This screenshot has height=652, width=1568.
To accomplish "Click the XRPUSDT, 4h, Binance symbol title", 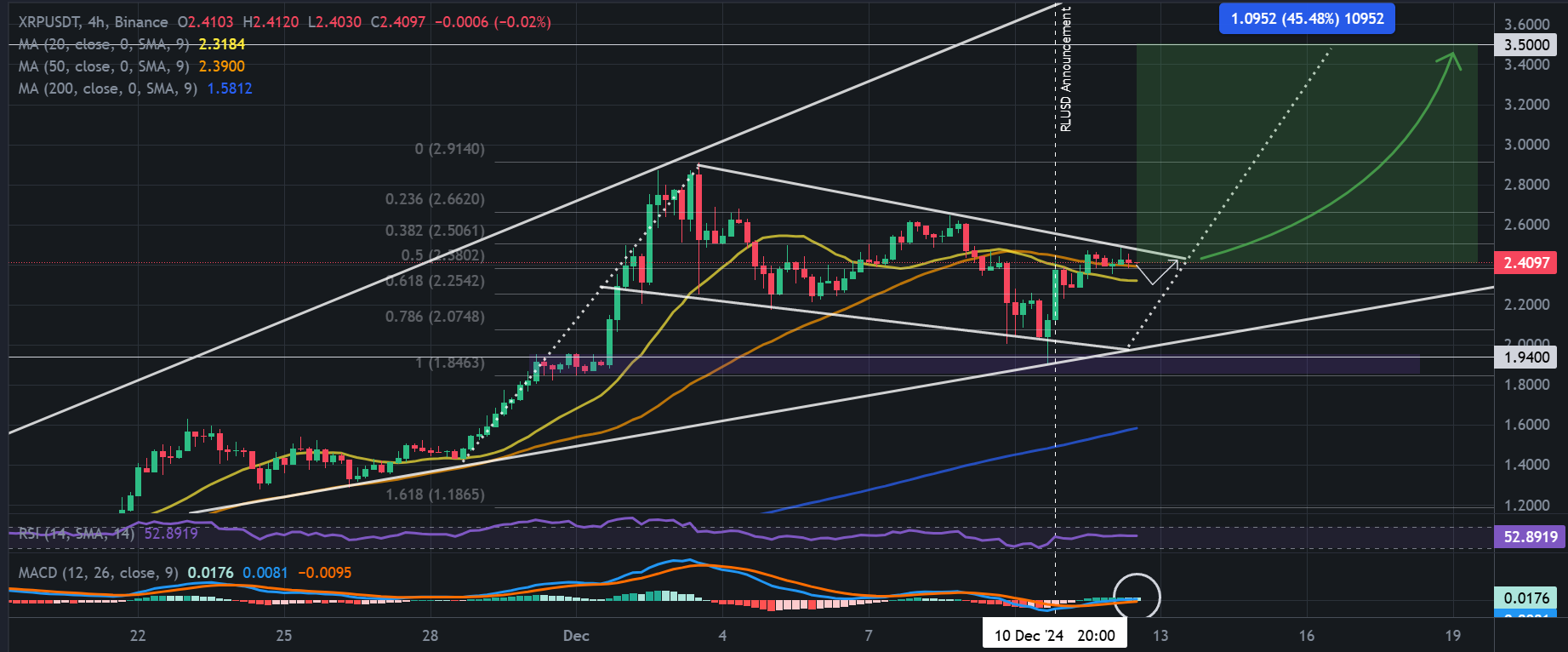I will (x=94, y=22).
